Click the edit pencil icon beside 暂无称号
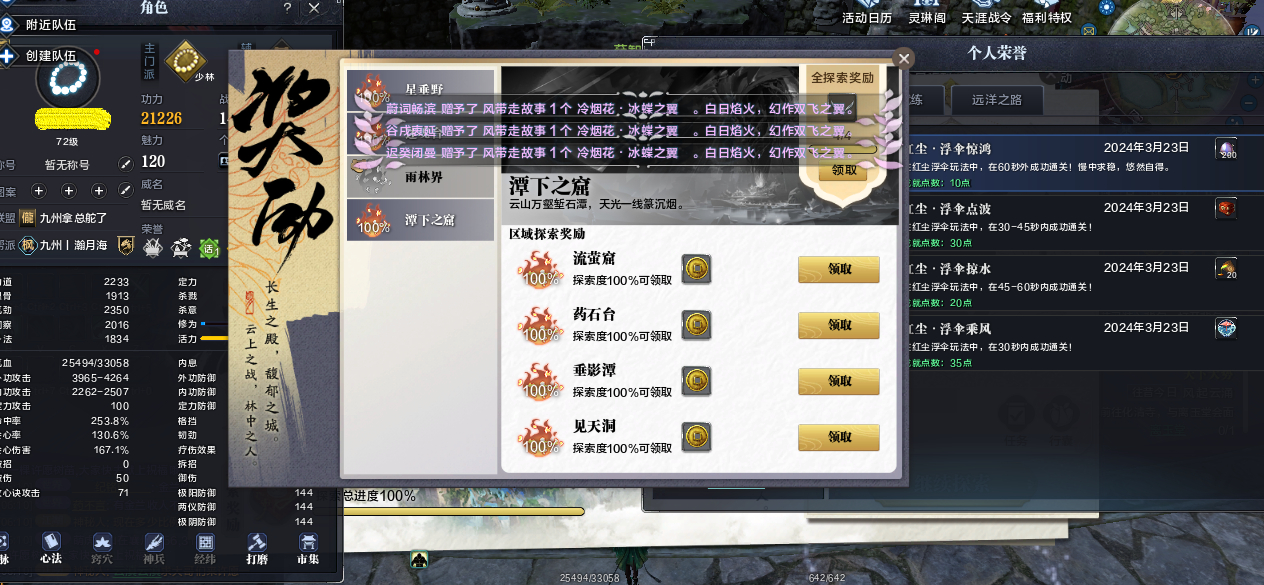This screenshot has width=1264, height=585. [x=126, y=163]
